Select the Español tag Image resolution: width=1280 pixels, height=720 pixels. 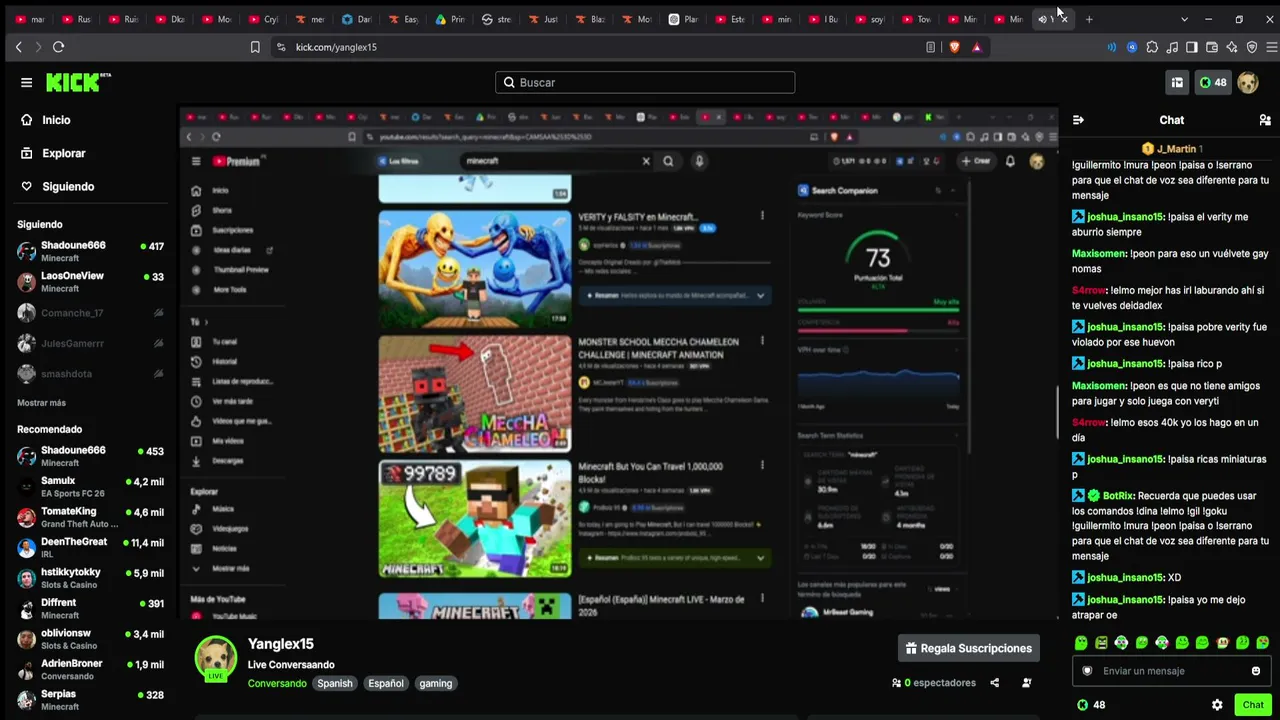(x=386, y=684)
